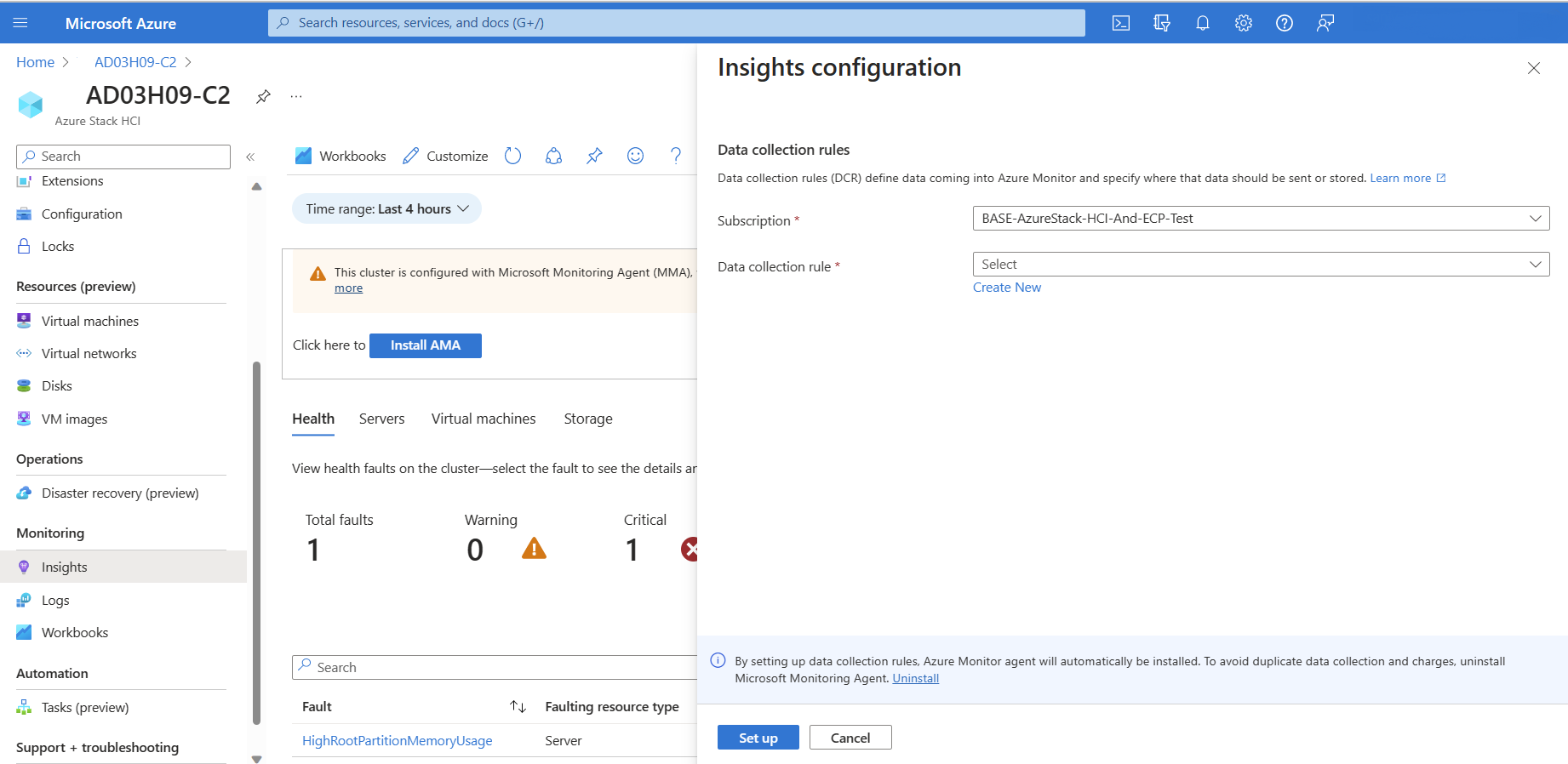Viewport: 1568px width, 764px height.
Task: Expand the Subscription dropdown
Action: point(1261,219)
